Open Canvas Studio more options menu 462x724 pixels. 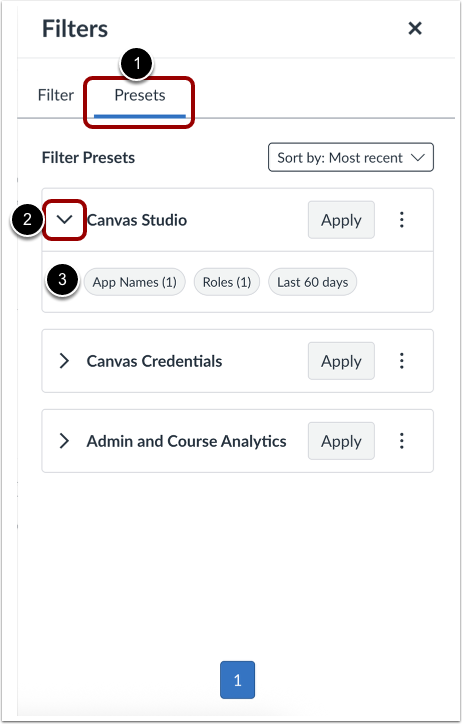402,220
